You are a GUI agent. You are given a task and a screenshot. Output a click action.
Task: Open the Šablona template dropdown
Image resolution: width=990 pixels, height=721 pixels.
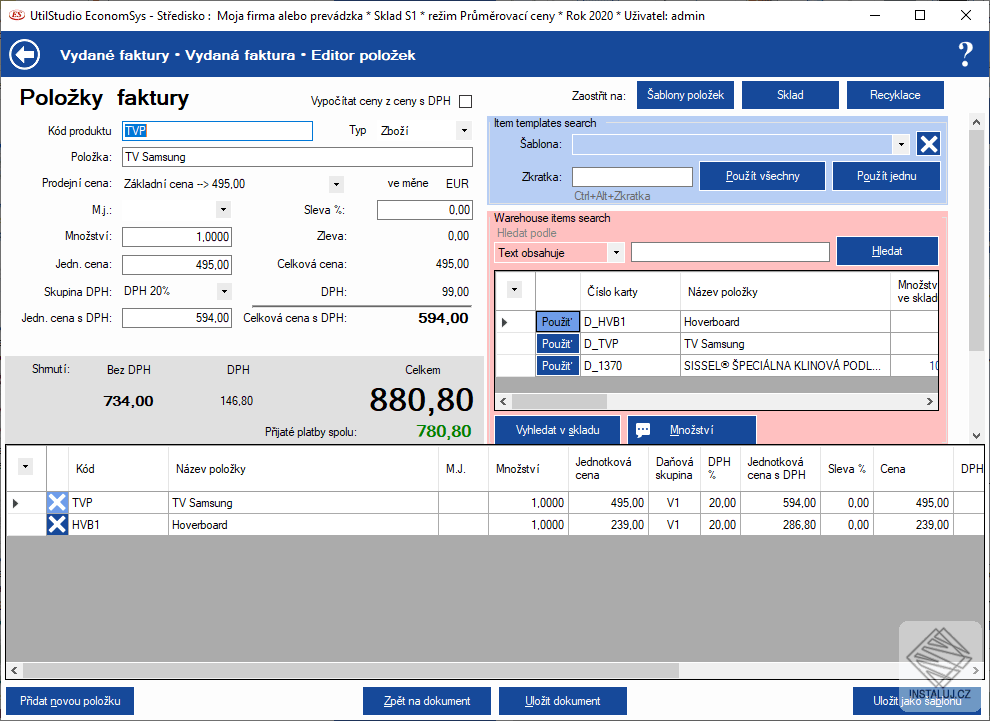click(x=901, y=144)
